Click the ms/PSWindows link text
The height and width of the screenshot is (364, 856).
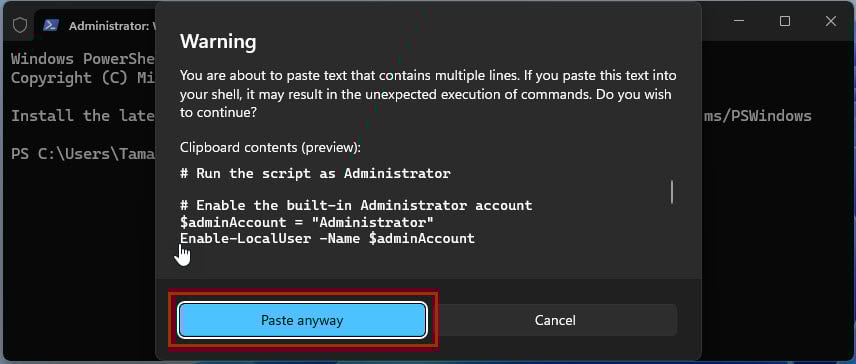(757, 116)
